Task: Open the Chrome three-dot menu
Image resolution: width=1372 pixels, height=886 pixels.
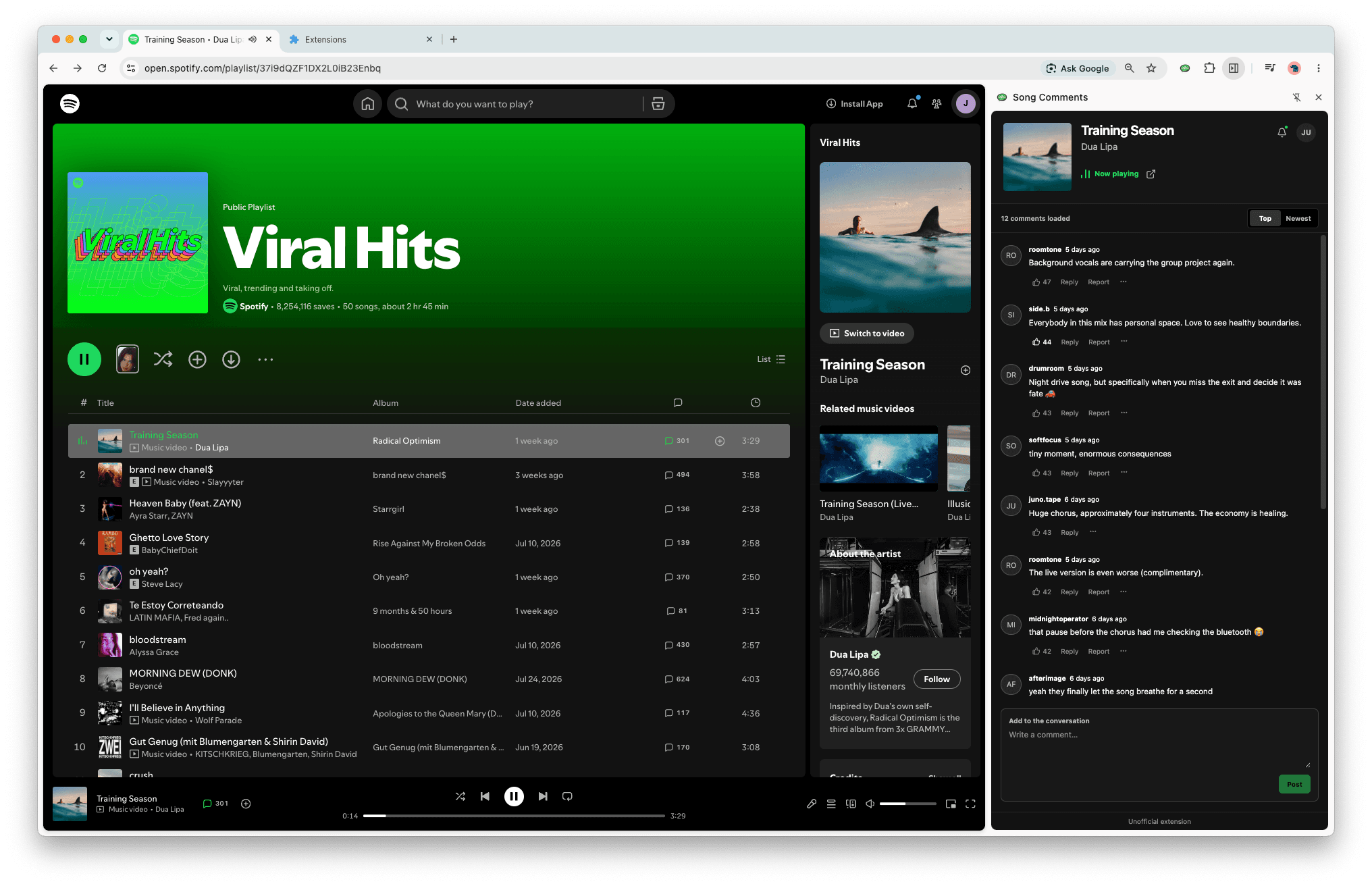Action: click(1318, 68)
